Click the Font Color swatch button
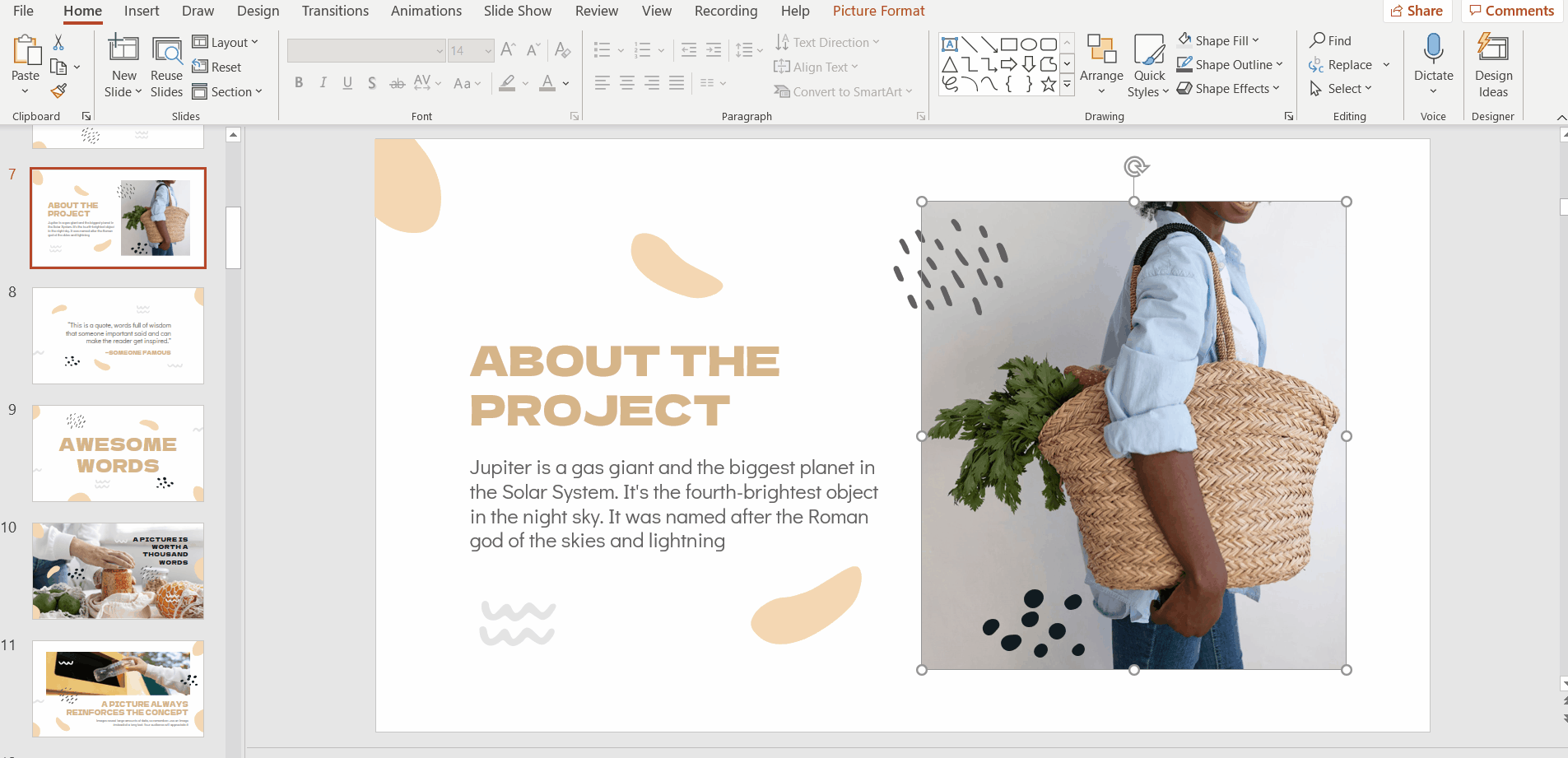This screenshot has width=1568, height=758. tap(547, 83)
